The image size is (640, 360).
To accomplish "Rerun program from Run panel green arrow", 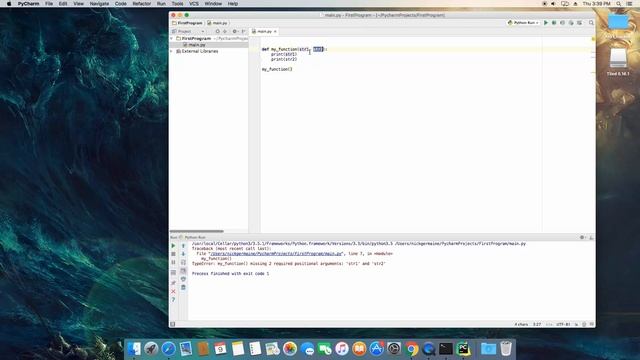I will coord(173,246).
